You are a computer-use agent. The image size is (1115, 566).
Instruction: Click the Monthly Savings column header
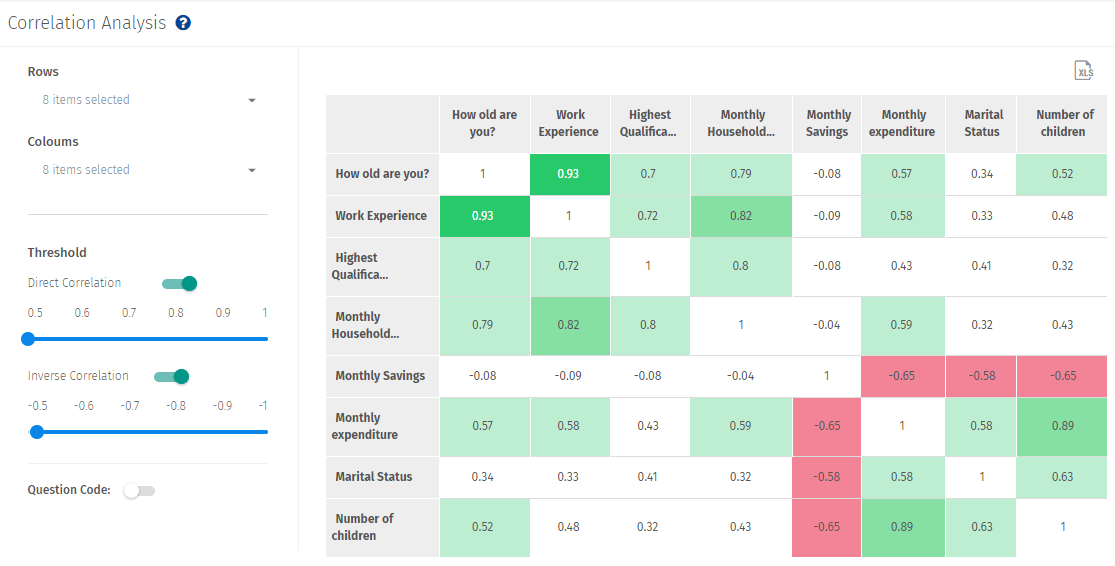click(828, 123)
